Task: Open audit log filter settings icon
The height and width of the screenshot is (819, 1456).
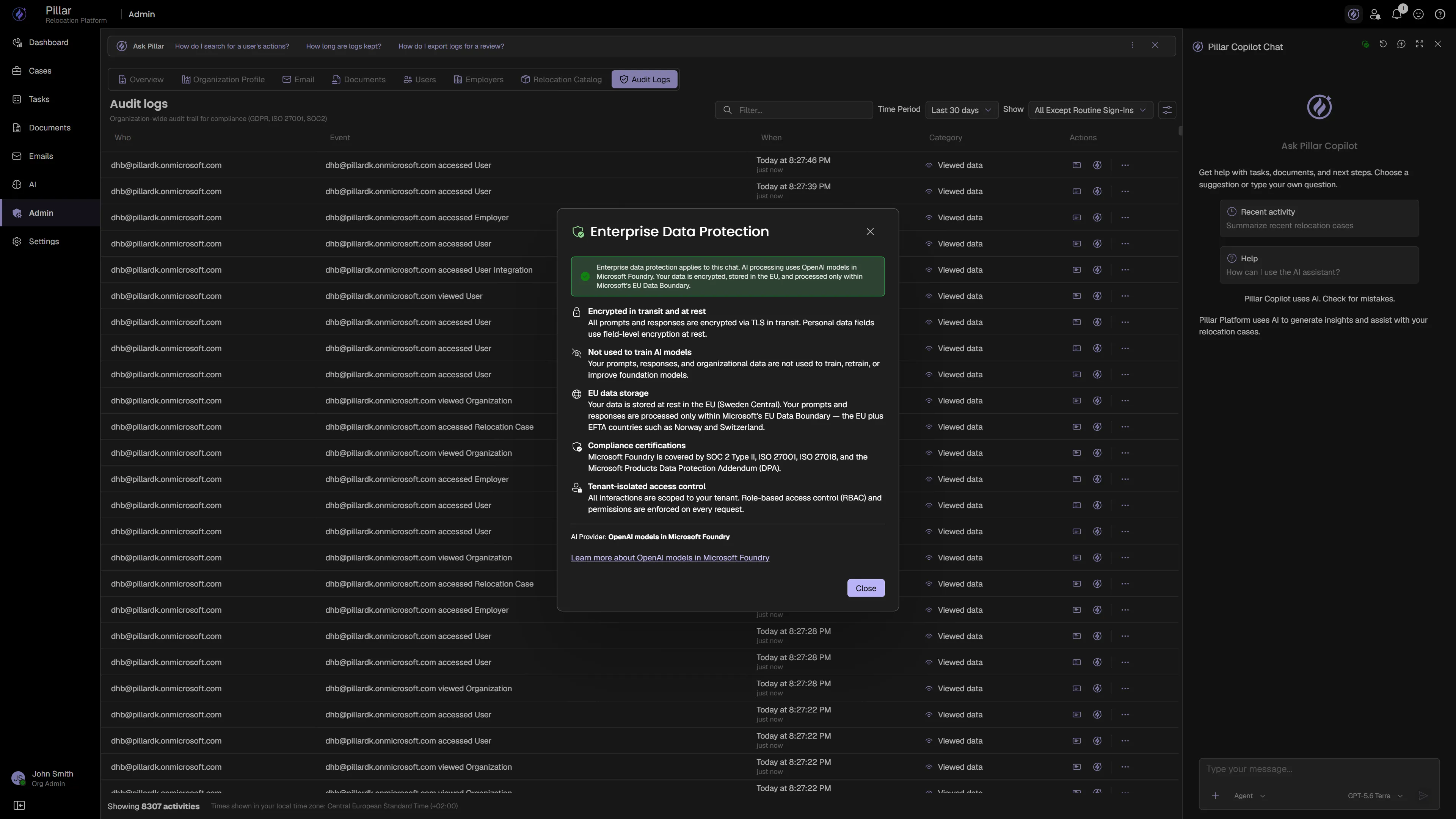Action: pyautogui.click(x=1167, y=110)
